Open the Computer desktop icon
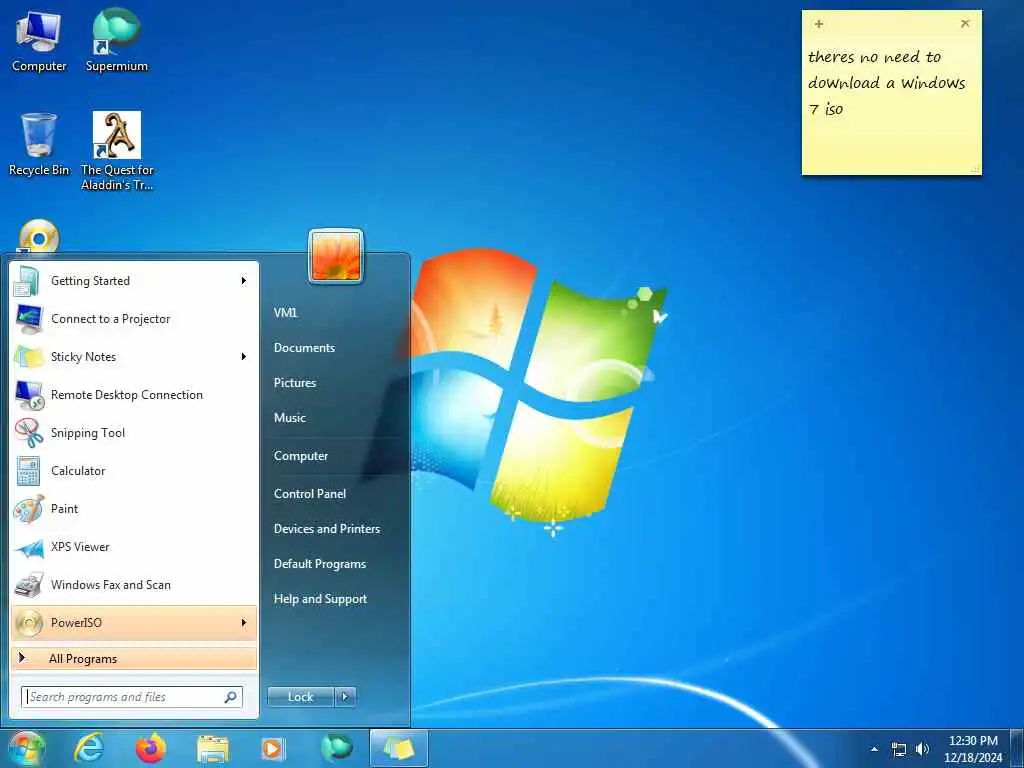1024x768 pixels. pos(39,41)
